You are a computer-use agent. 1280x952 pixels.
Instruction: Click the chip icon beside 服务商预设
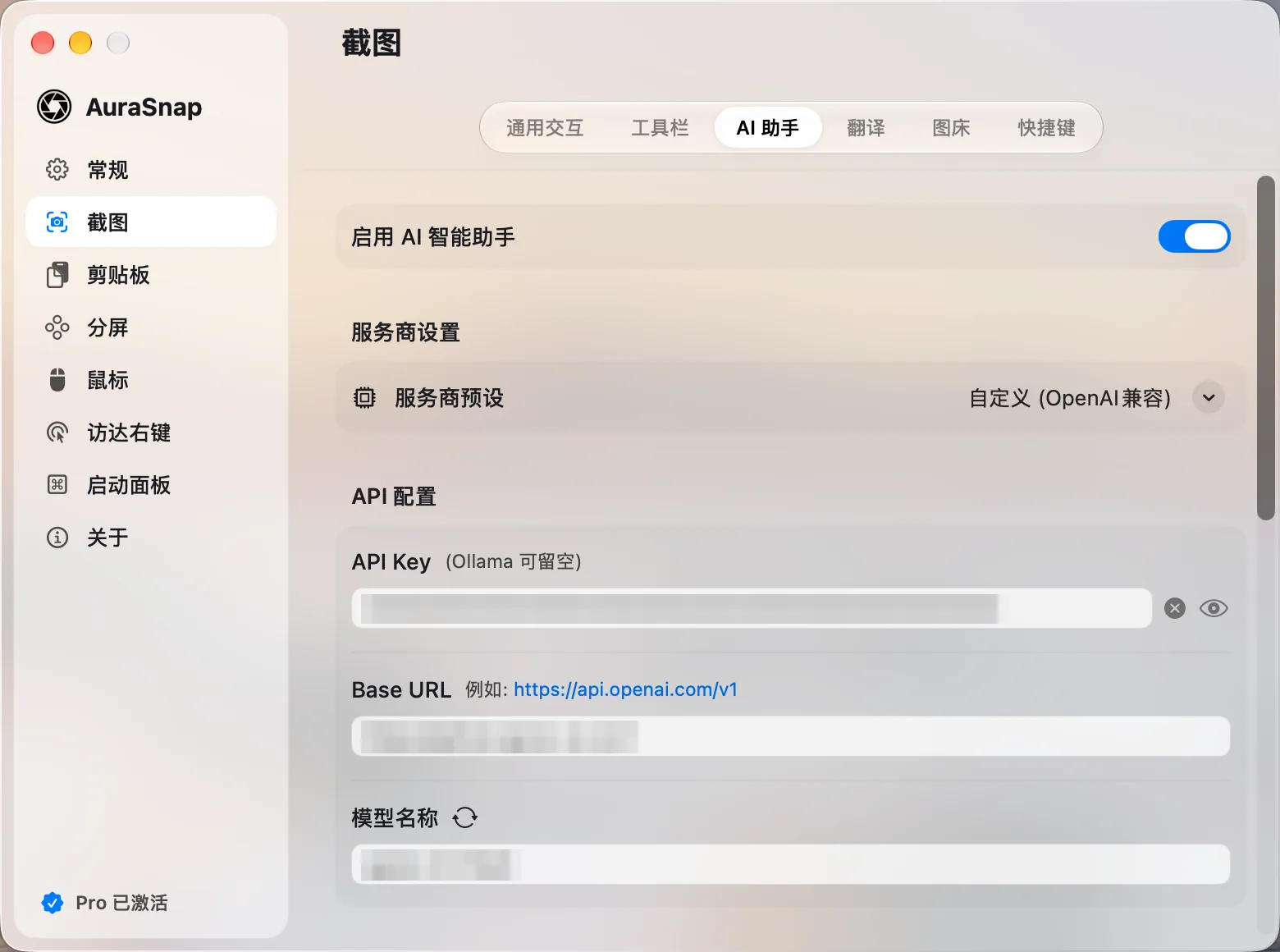[364, 398]
